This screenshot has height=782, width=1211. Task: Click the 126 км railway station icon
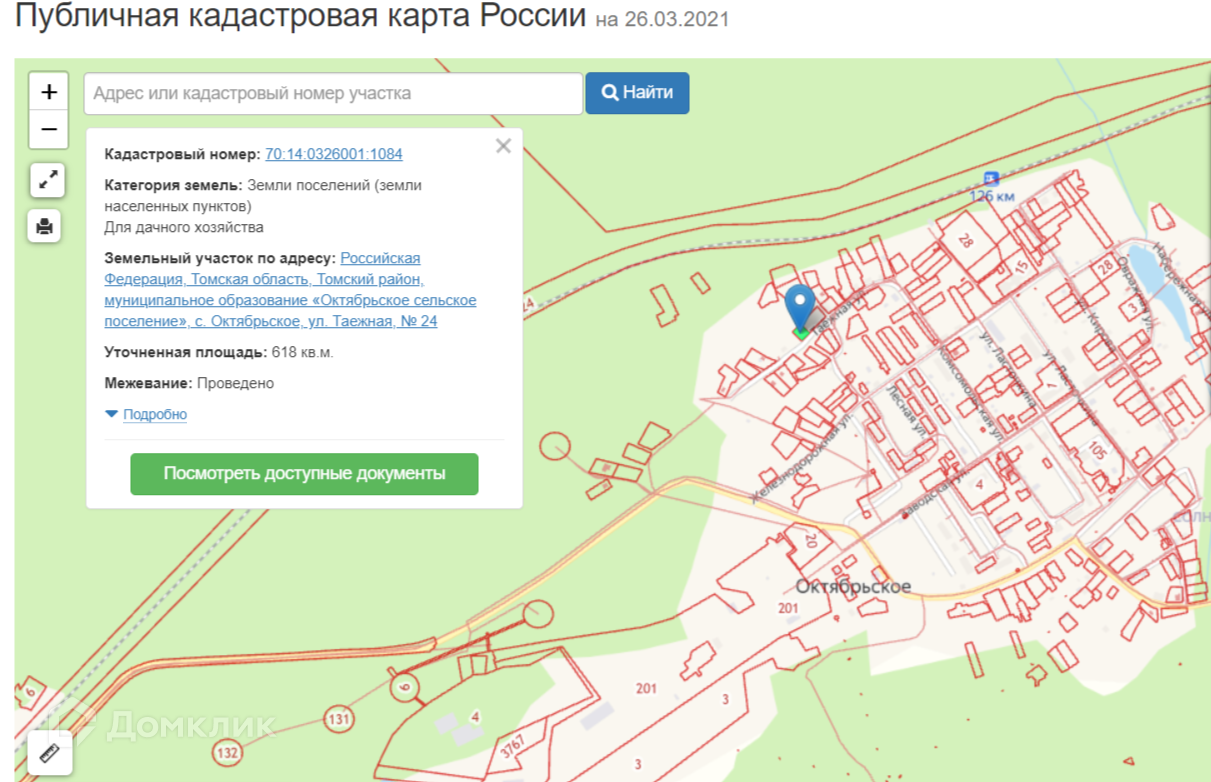pos(991,178)
